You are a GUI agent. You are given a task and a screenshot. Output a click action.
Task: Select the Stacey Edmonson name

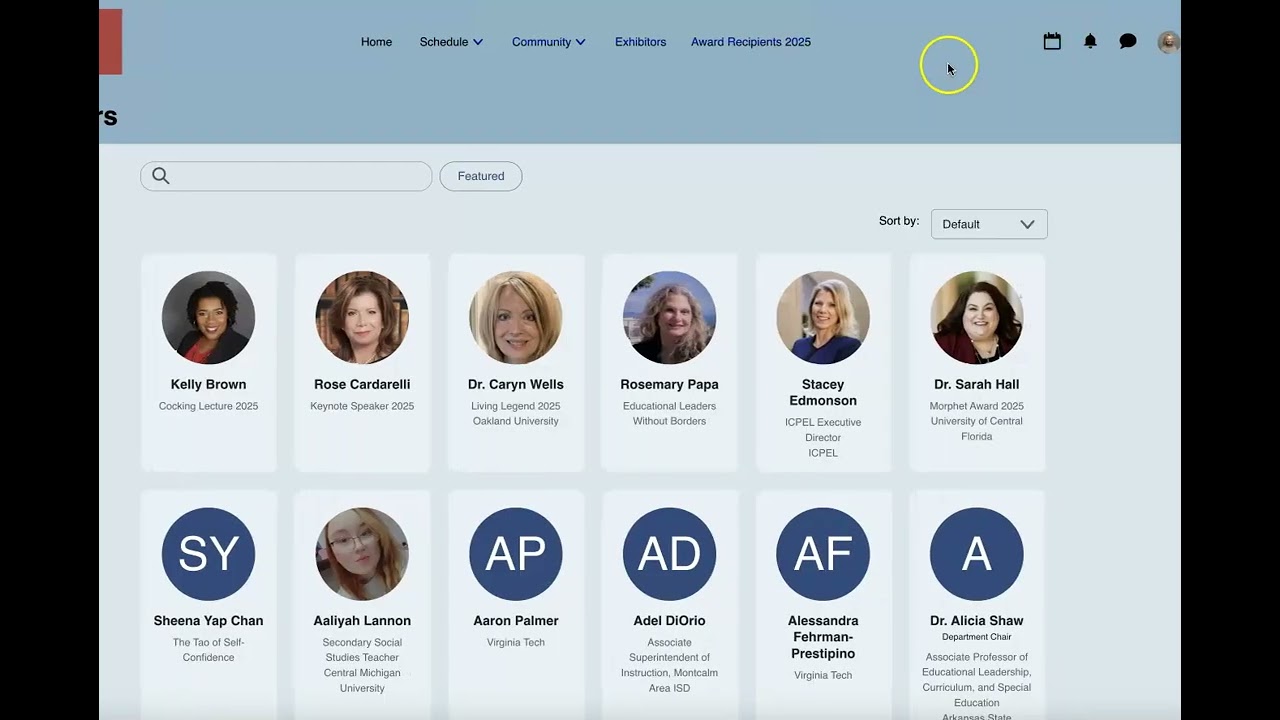[823, 392]
